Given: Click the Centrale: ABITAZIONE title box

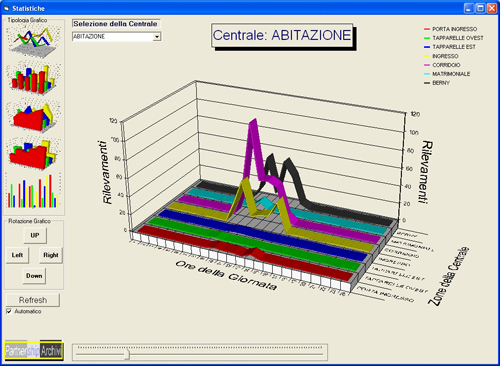Looking at the screenshot, I should click(282, 35).
